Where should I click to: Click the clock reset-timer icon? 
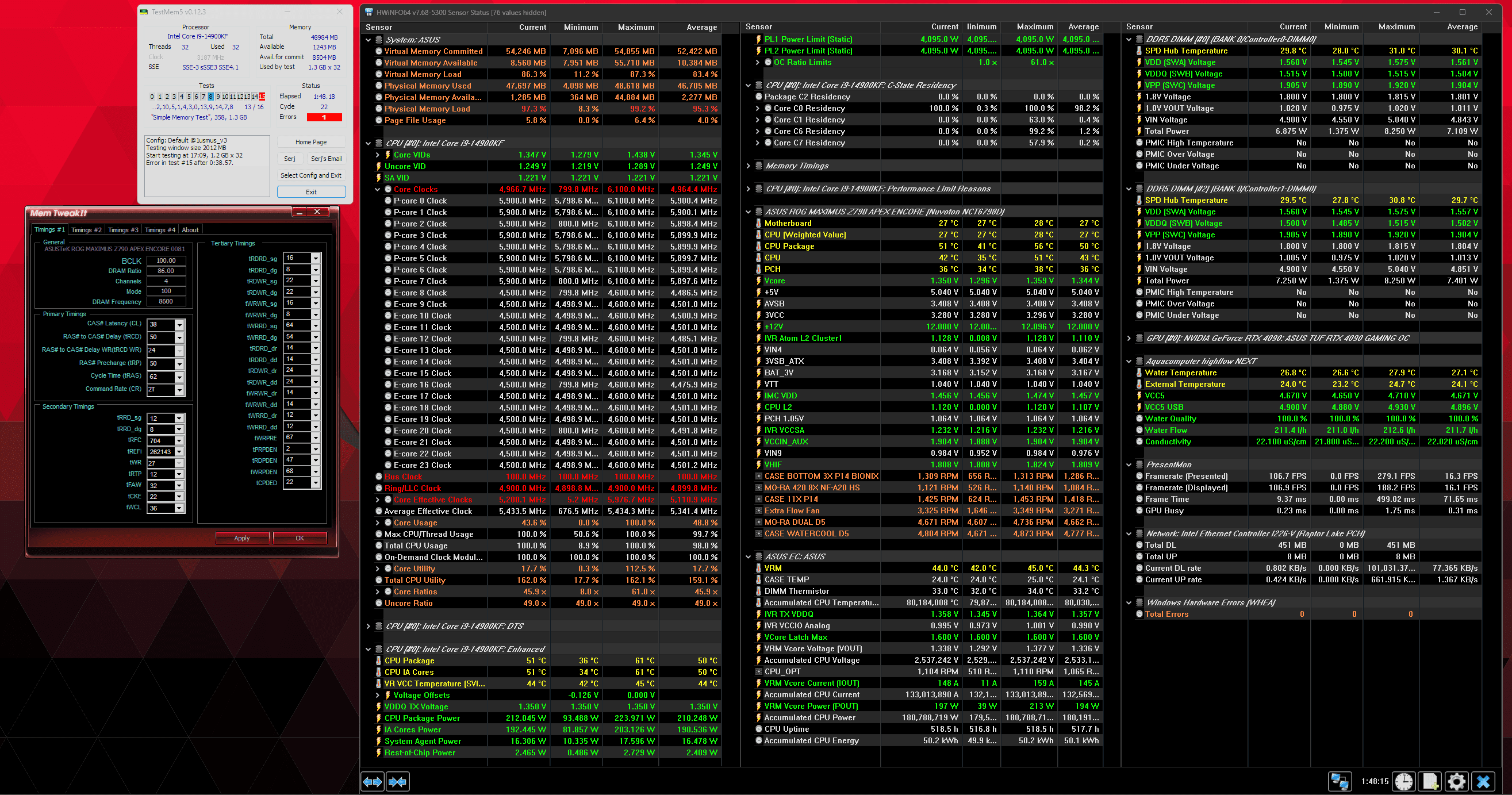click(1404, 782)
